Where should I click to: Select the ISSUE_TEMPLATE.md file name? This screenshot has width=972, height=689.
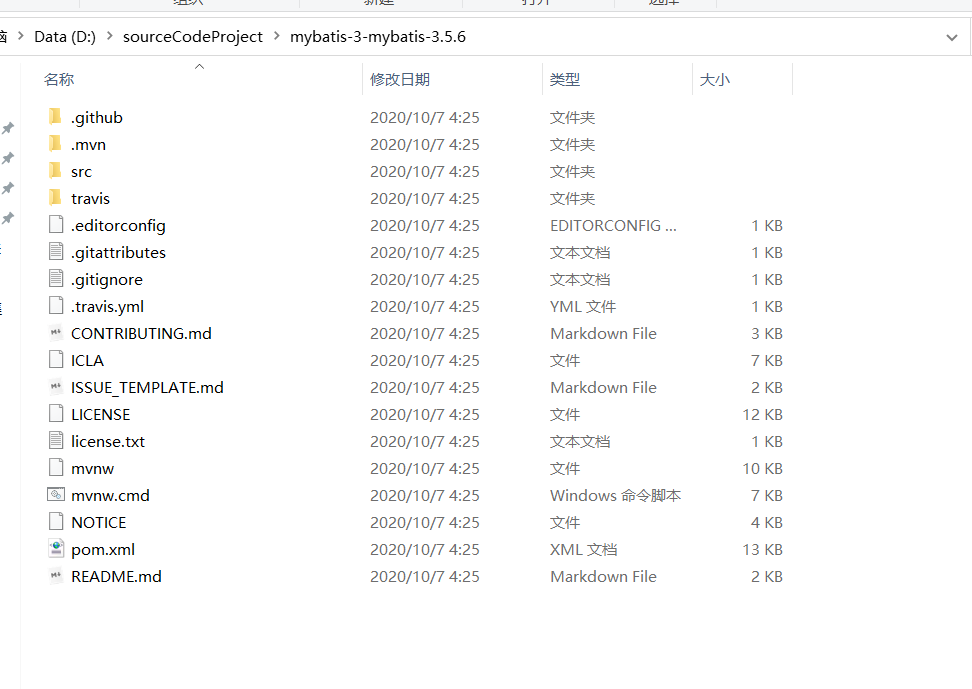(147, 388)
